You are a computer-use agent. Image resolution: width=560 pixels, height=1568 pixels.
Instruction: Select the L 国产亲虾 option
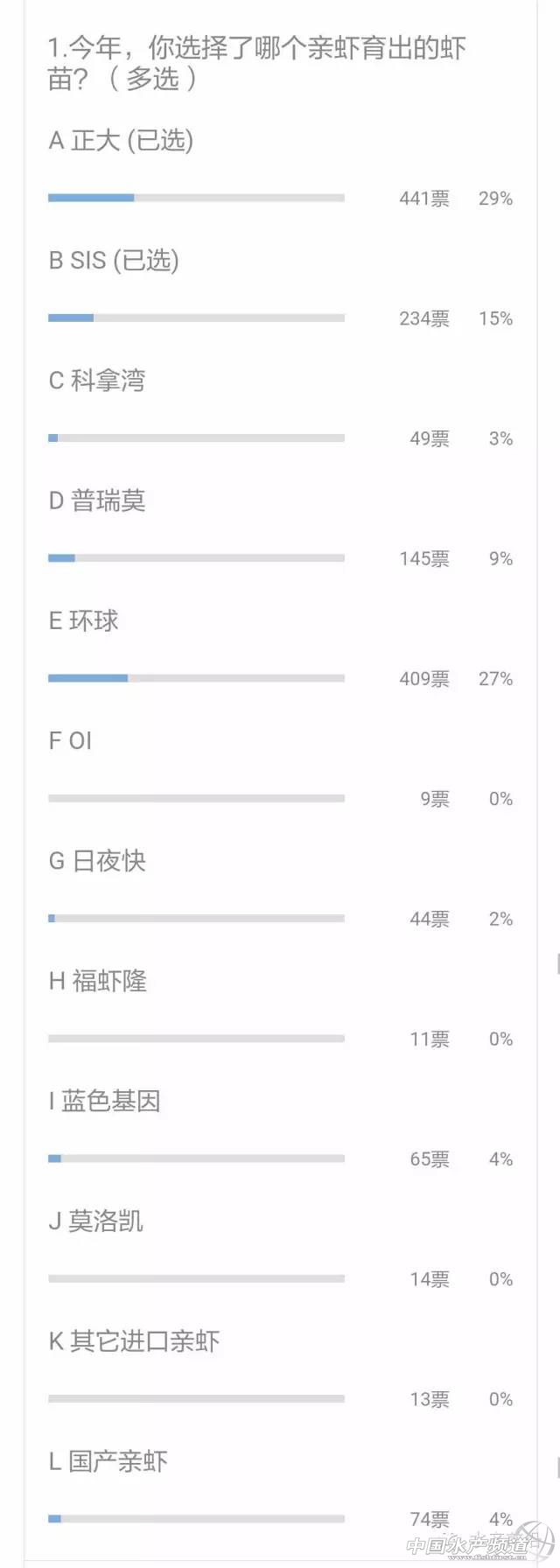(x=108, y=1461)
